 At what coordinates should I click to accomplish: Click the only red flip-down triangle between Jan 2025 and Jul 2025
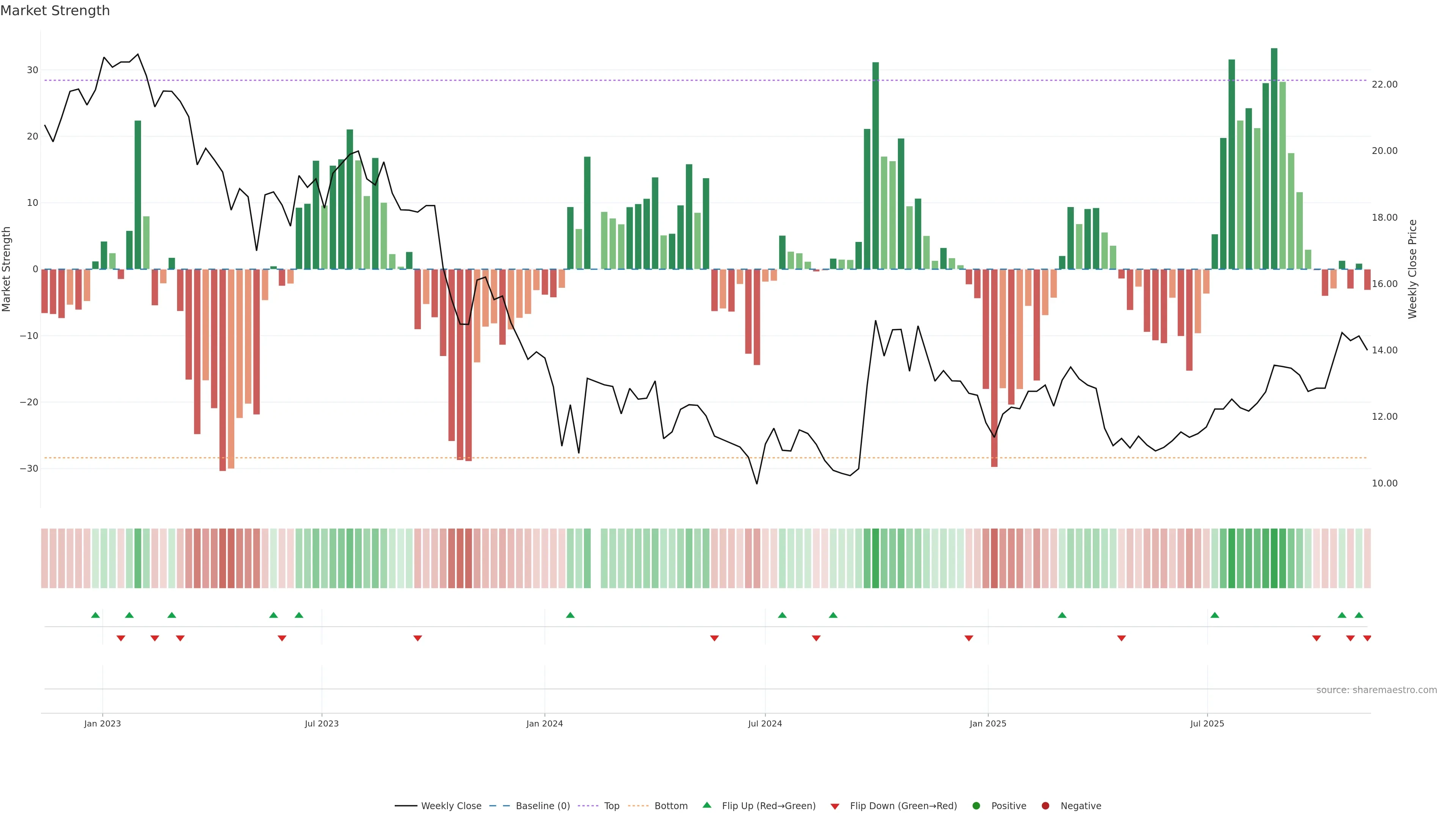[1122, 638]
